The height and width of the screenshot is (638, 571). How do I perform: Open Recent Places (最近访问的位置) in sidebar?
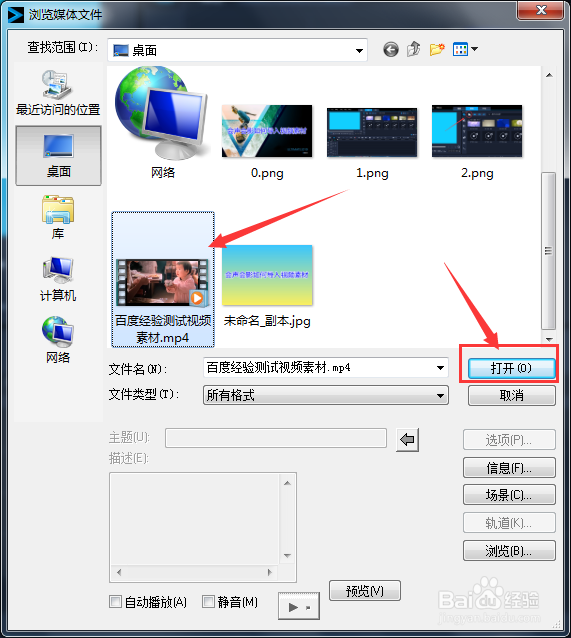pos(58,92)
